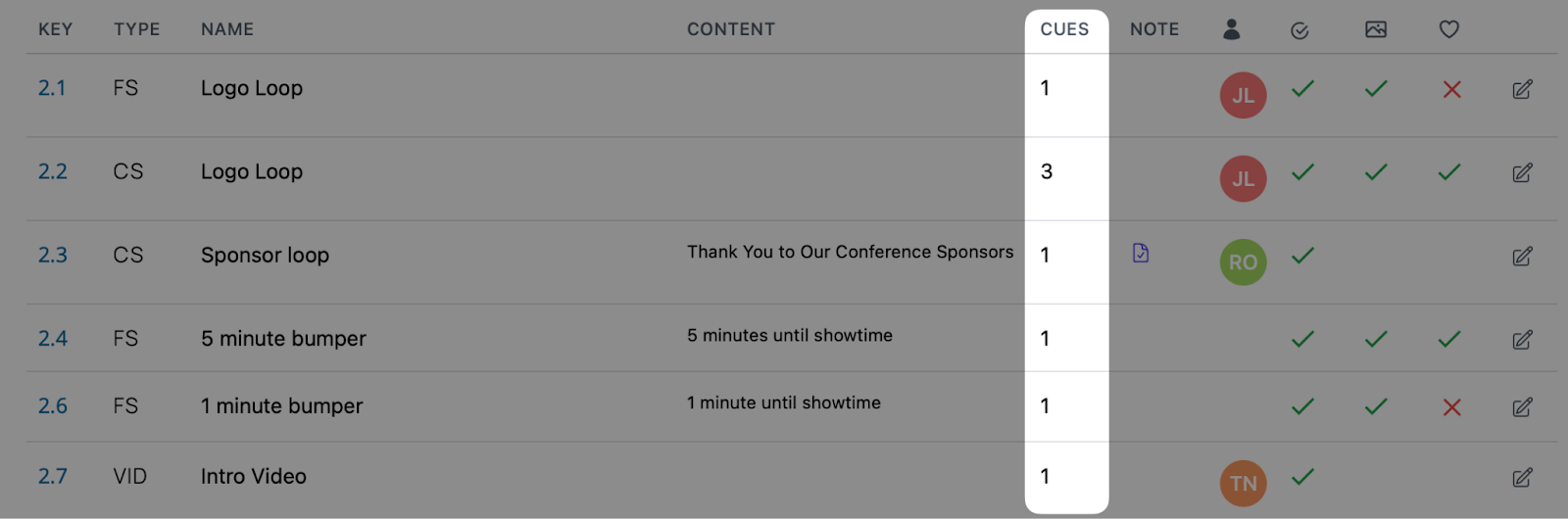The width and height of the screenshot is (1568, 519).
Task: Toggle red X status on 1 minute bumper
Action: click(1451, 407)
